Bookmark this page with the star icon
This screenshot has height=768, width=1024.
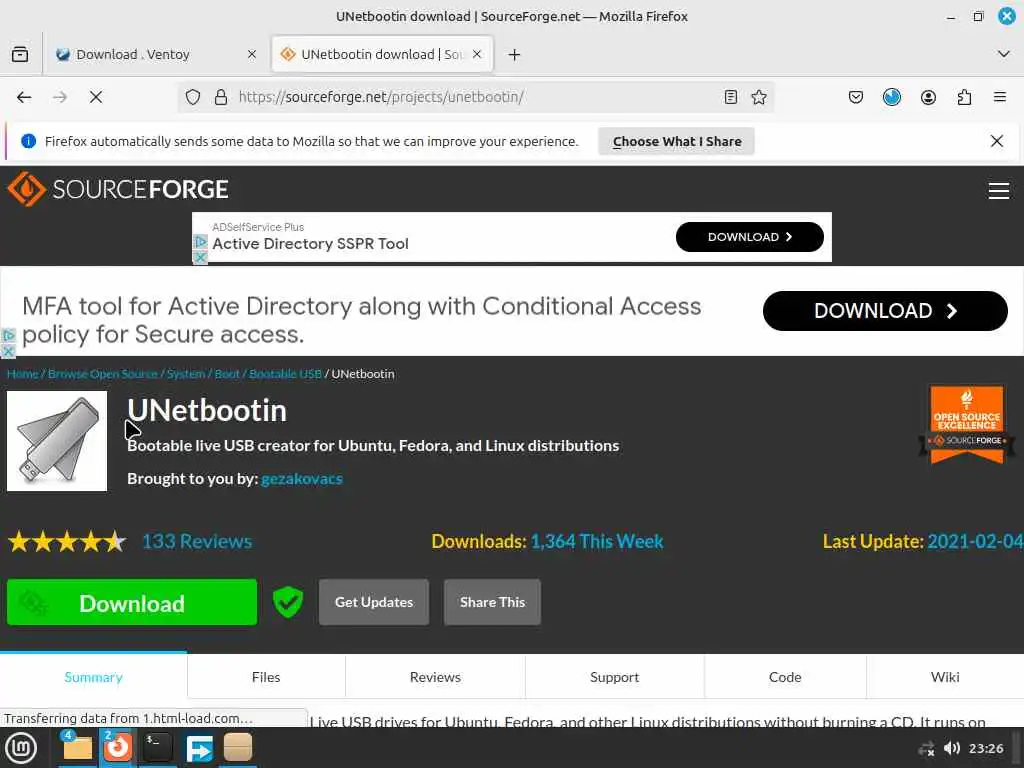click(759, 97)
